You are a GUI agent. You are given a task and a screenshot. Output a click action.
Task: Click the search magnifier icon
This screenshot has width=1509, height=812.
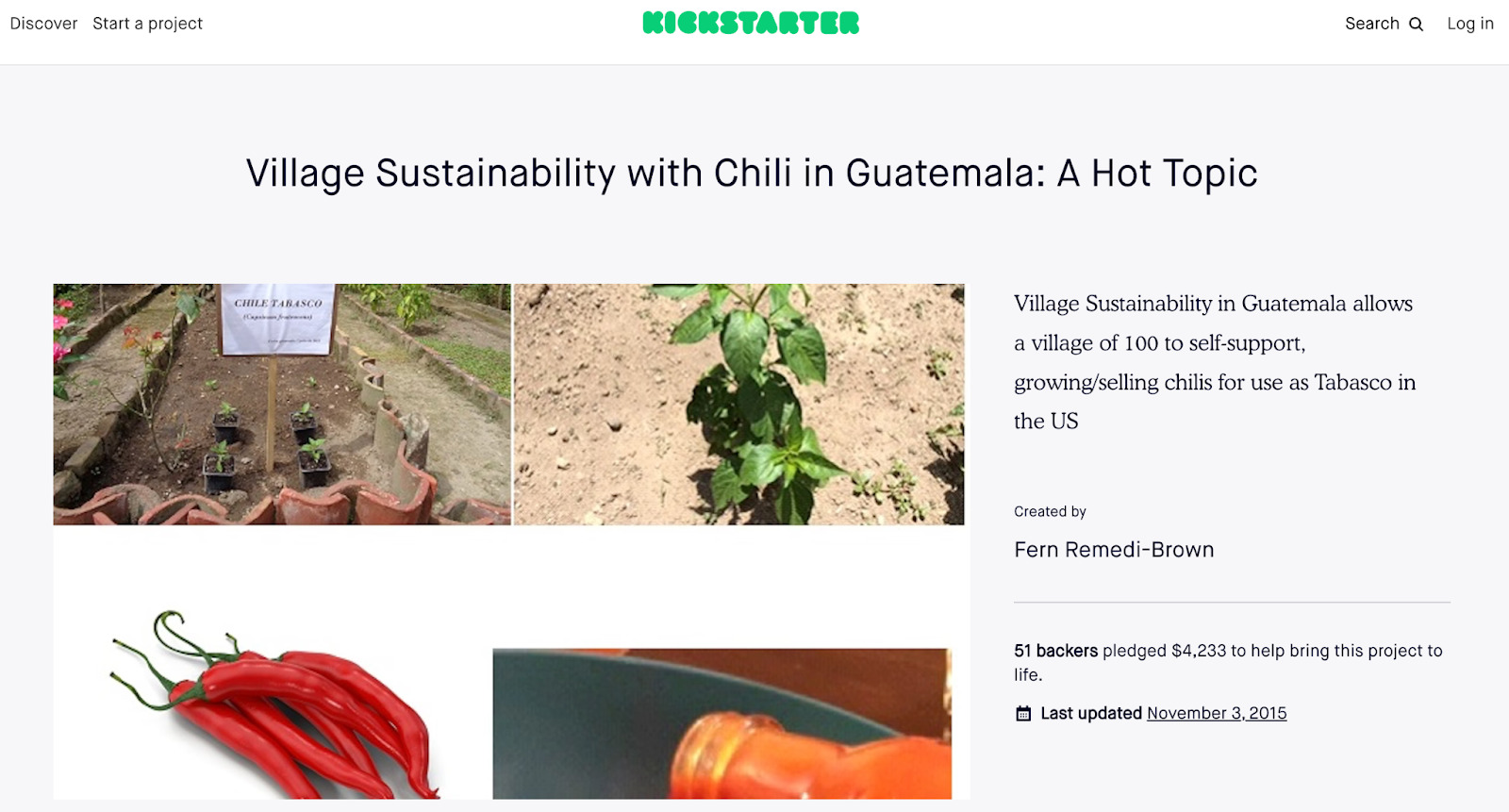(x=1416, y=25)
